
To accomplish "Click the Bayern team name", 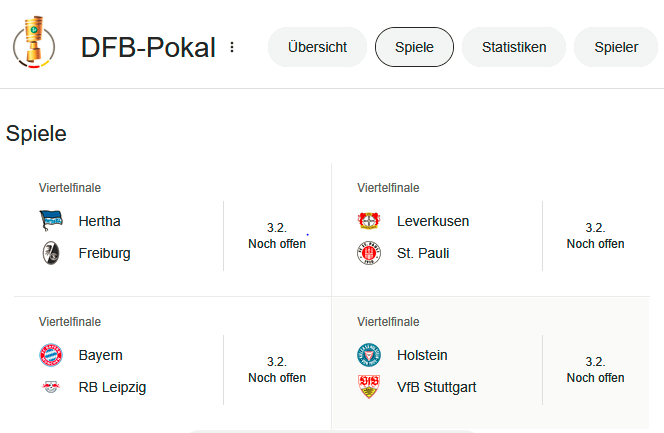I will 100,355.
